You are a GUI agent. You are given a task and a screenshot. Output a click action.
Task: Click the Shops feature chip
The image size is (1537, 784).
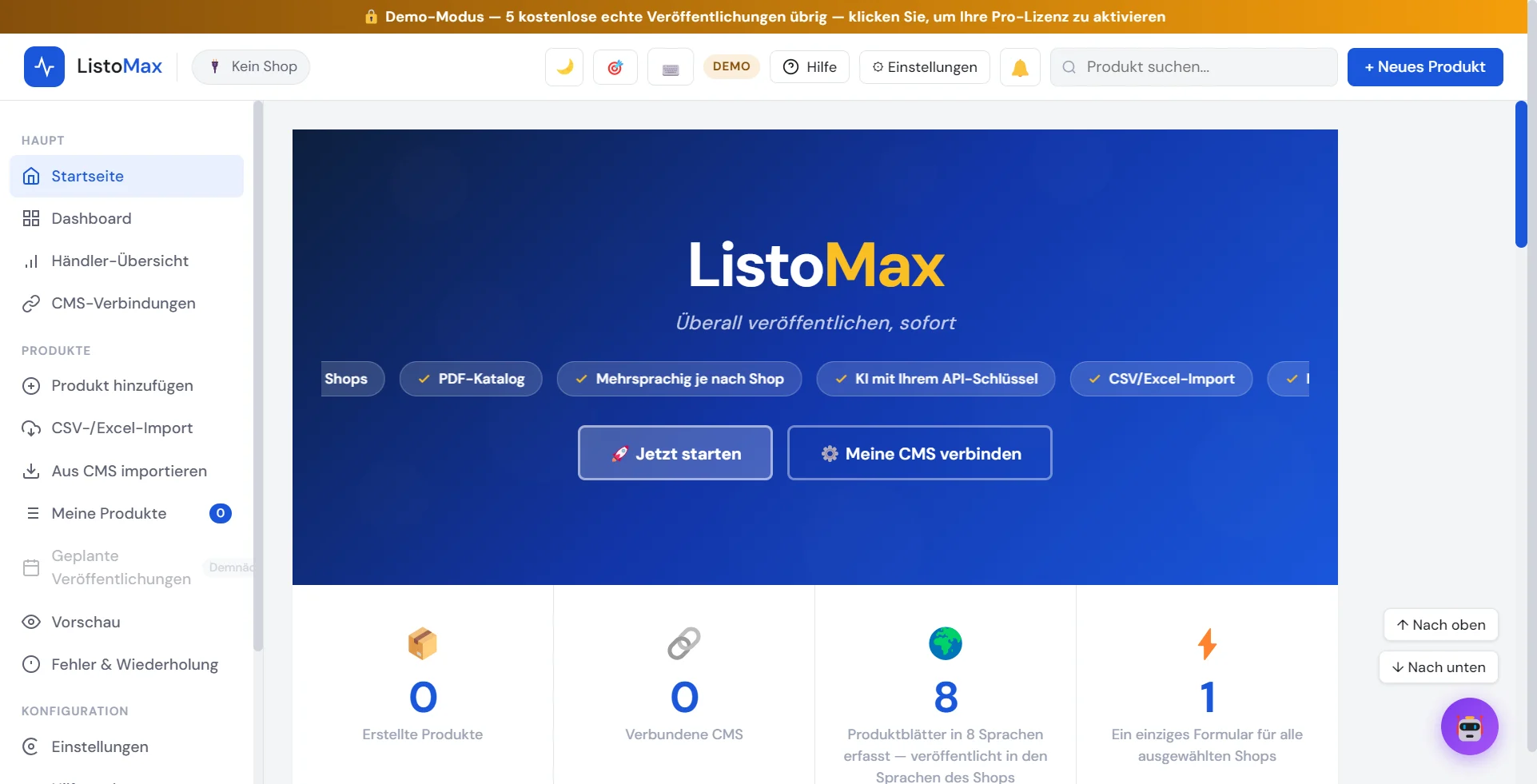pos(352,379)
